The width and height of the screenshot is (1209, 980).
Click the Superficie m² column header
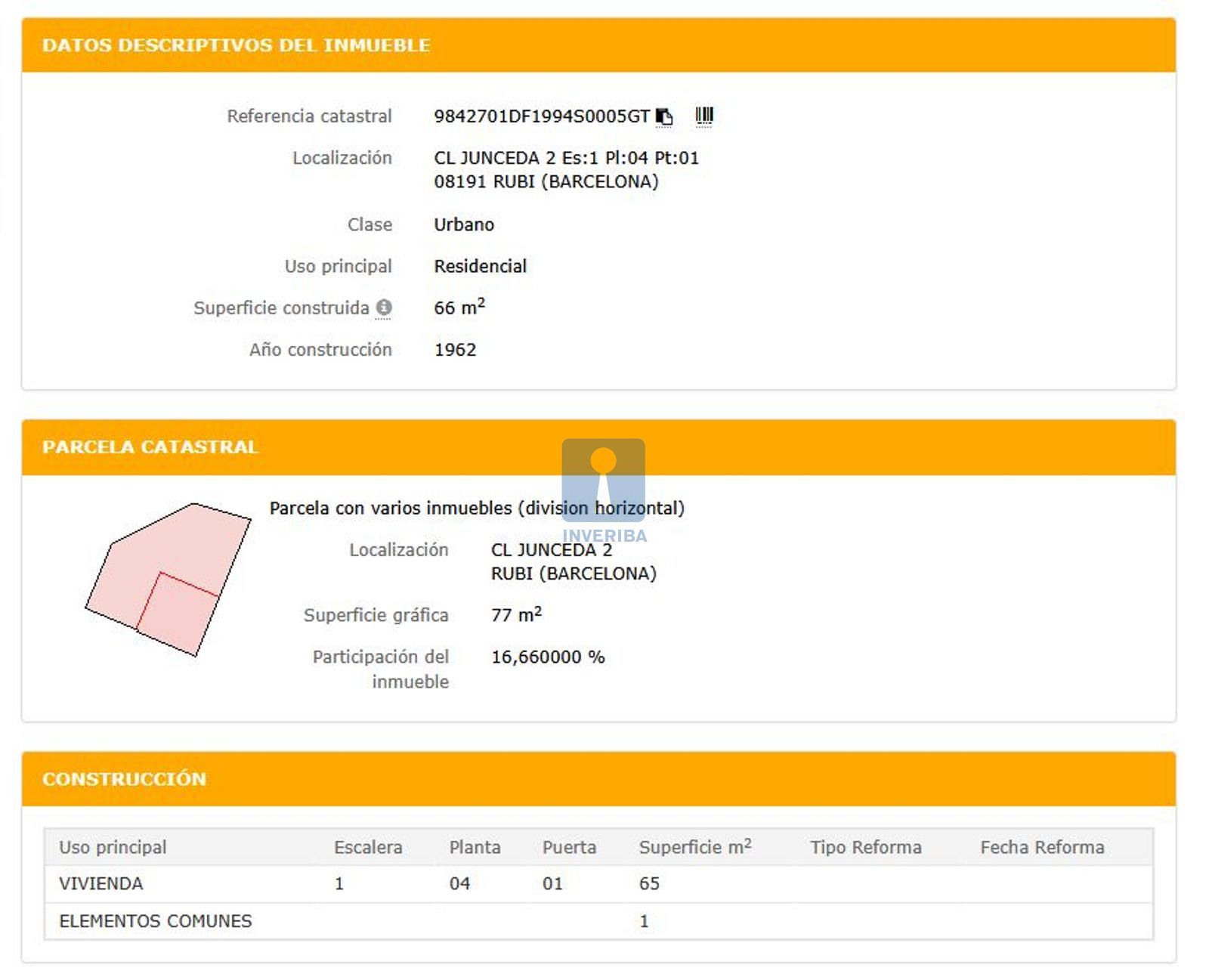pyautogui.click(x=694, y=847)
